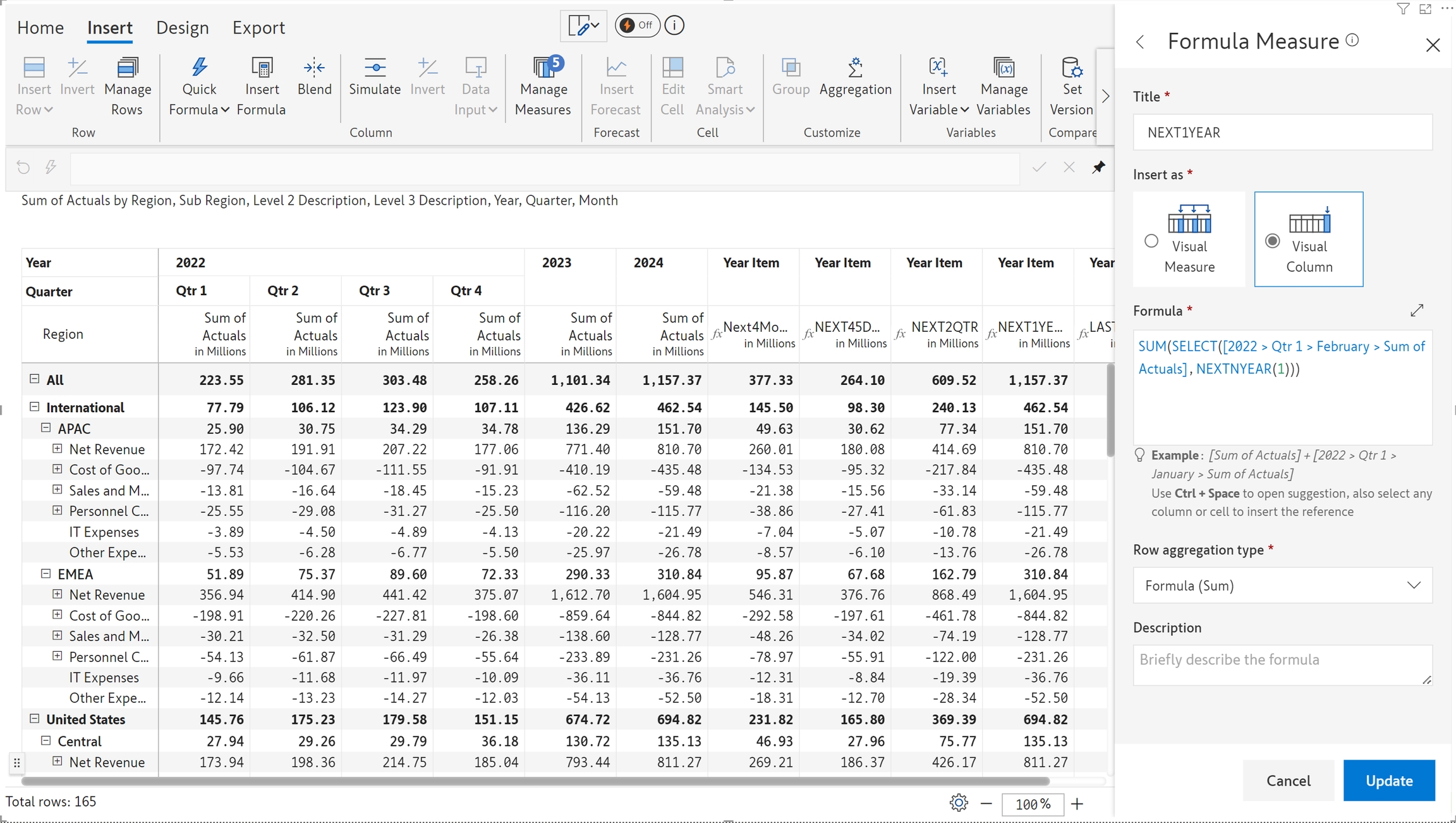
Task: Select the Simulate tool
Action: click(375, 68)
